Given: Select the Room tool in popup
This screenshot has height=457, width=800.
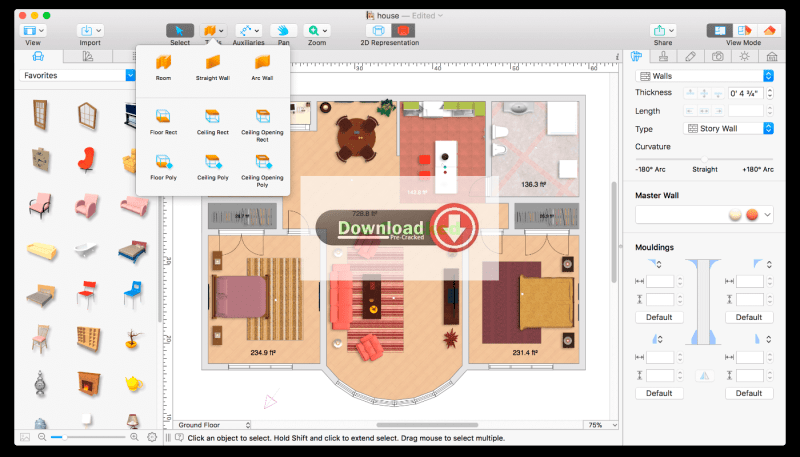Looking at the screenshot, I should pyautogui.click(x=163, y=68).
